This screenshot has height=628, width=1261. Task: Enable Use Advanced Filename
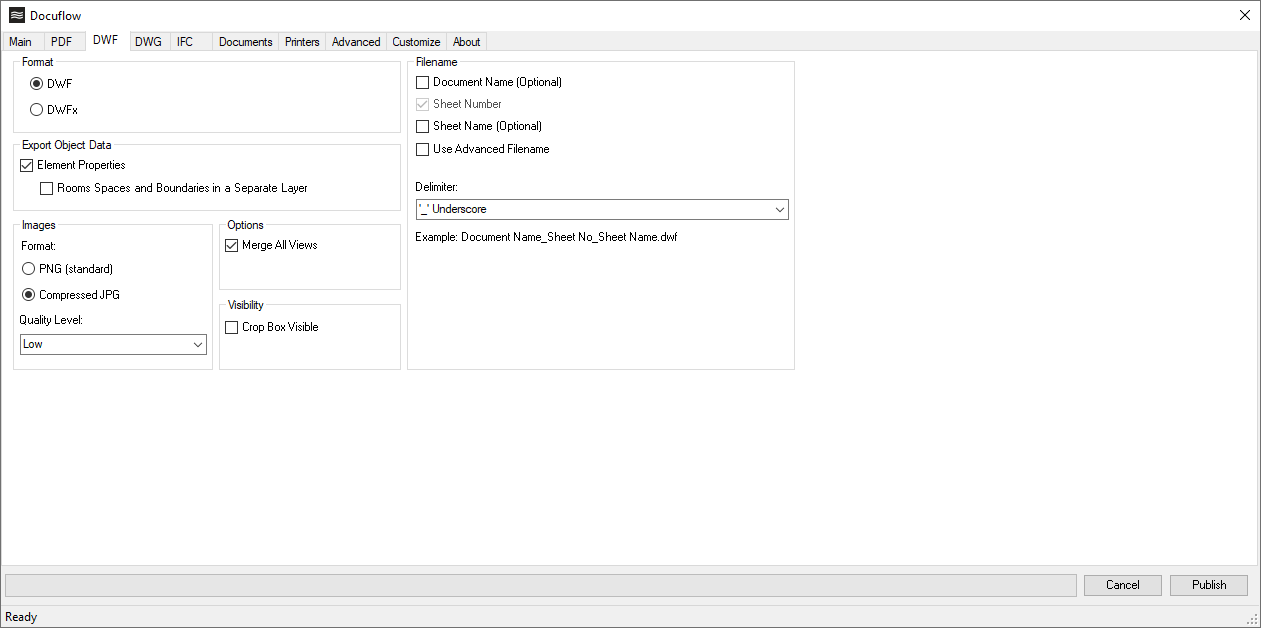point(422,149)
